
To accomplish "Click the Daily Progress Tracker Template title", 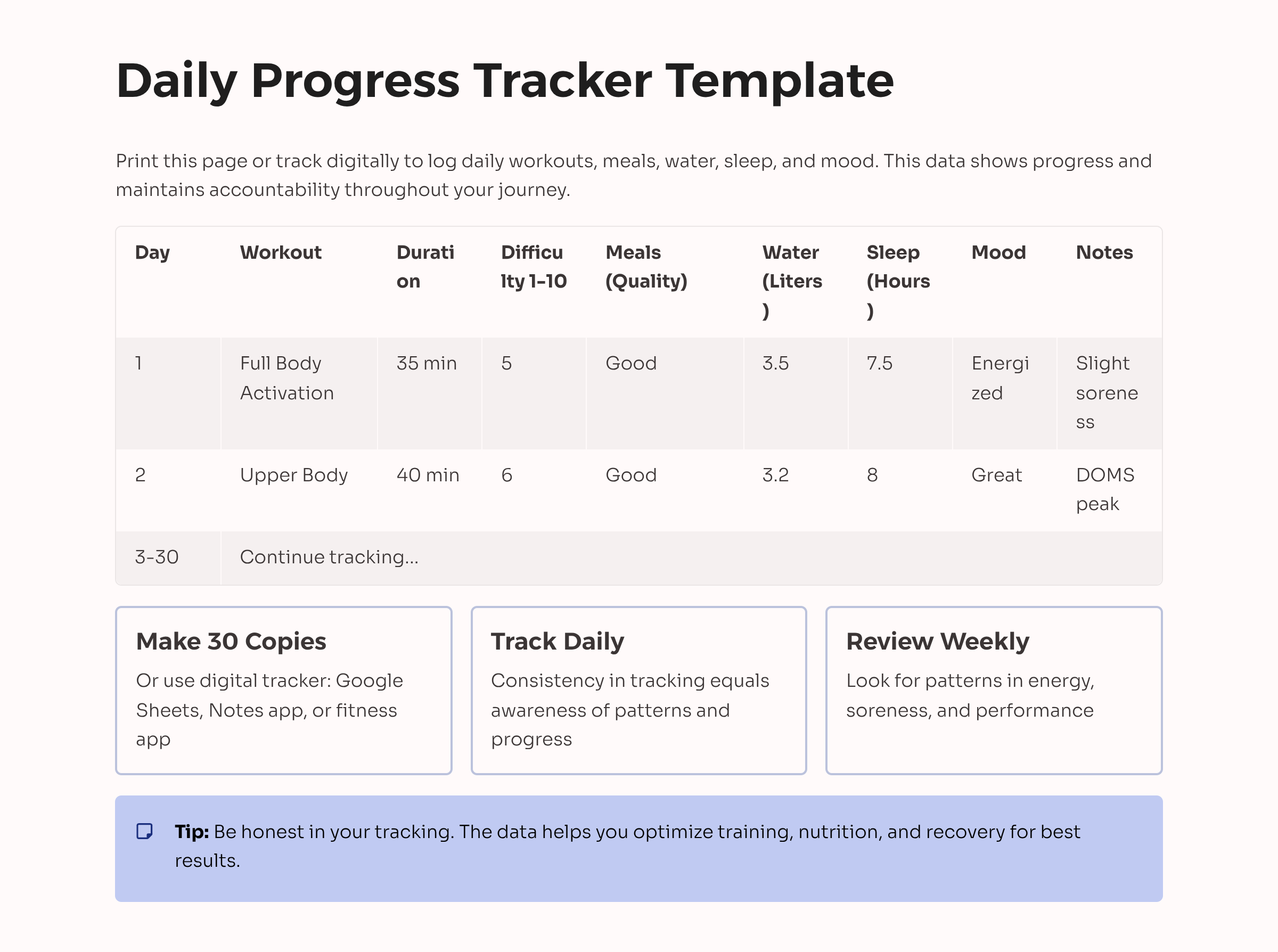I will pyautogui.click(x=504, y=81).
